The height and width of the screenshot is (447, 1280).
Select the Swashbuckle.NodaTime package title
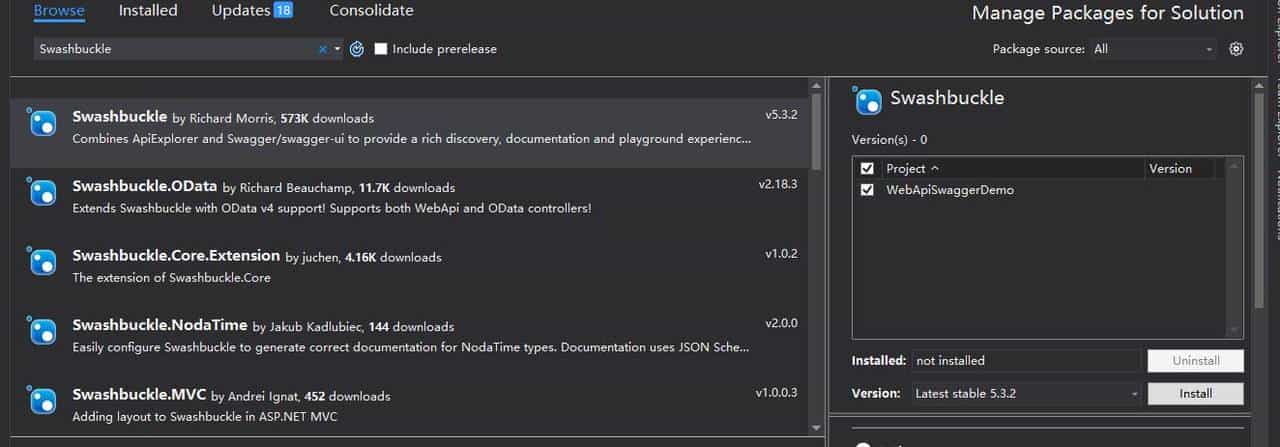160,326
